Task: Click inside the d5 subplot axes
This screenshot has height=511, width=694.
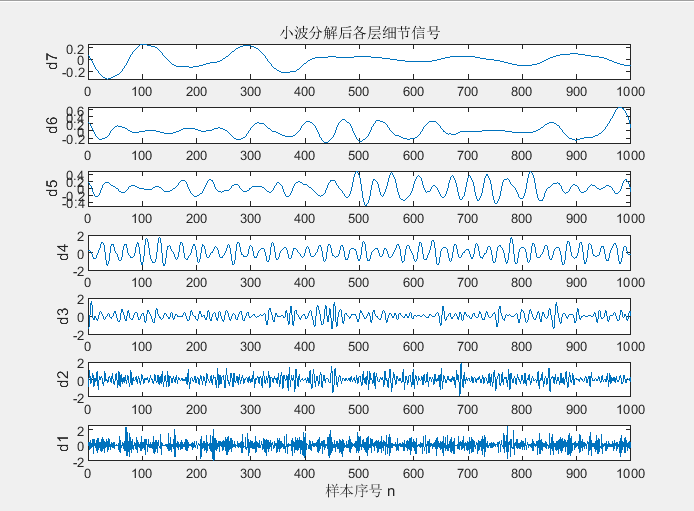Action: 359,189
